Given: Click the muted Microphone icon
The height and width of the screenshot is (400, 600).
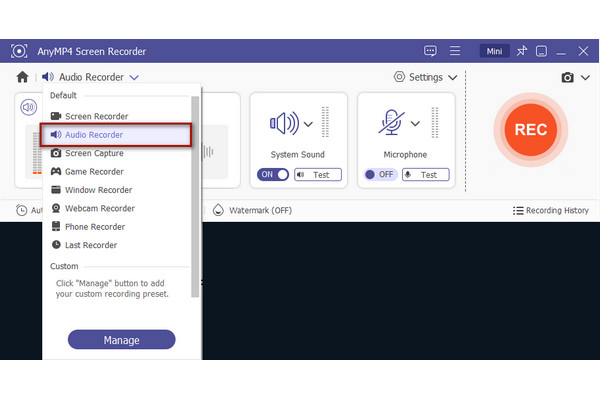Looking at the screenshot, I should pyautogui.click(x=391, y=122).
